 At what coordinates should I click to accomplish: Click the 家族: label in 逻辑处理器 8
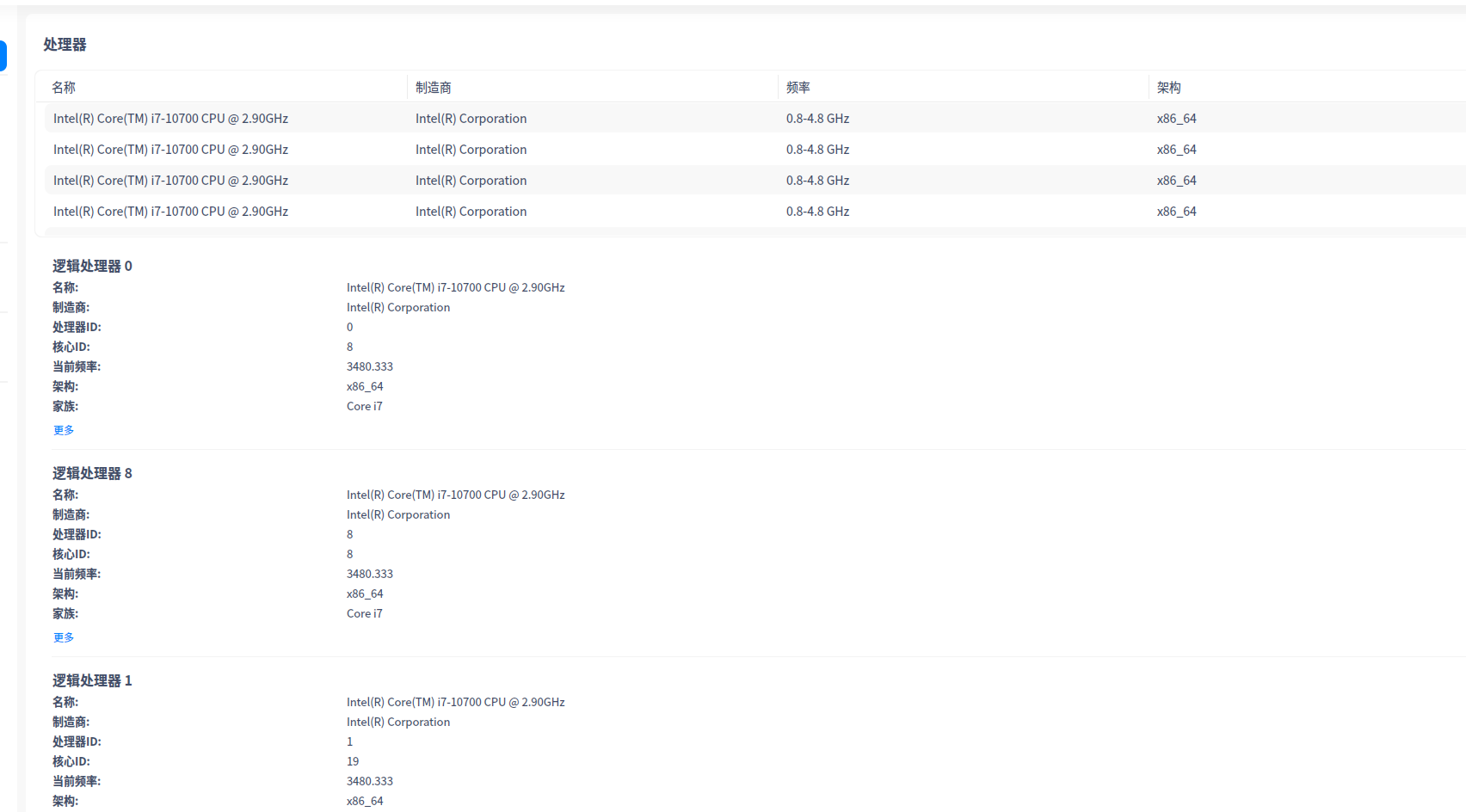pos(65,613)
